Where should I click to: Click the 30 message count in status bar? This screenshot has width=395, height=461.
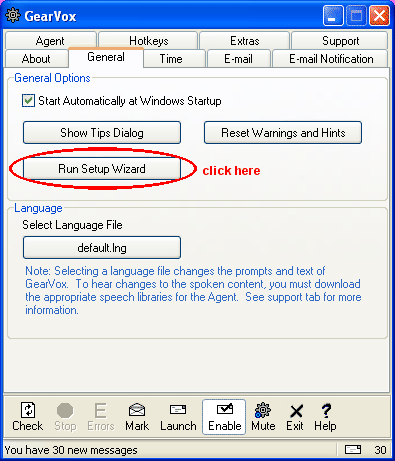click(380, 450)
